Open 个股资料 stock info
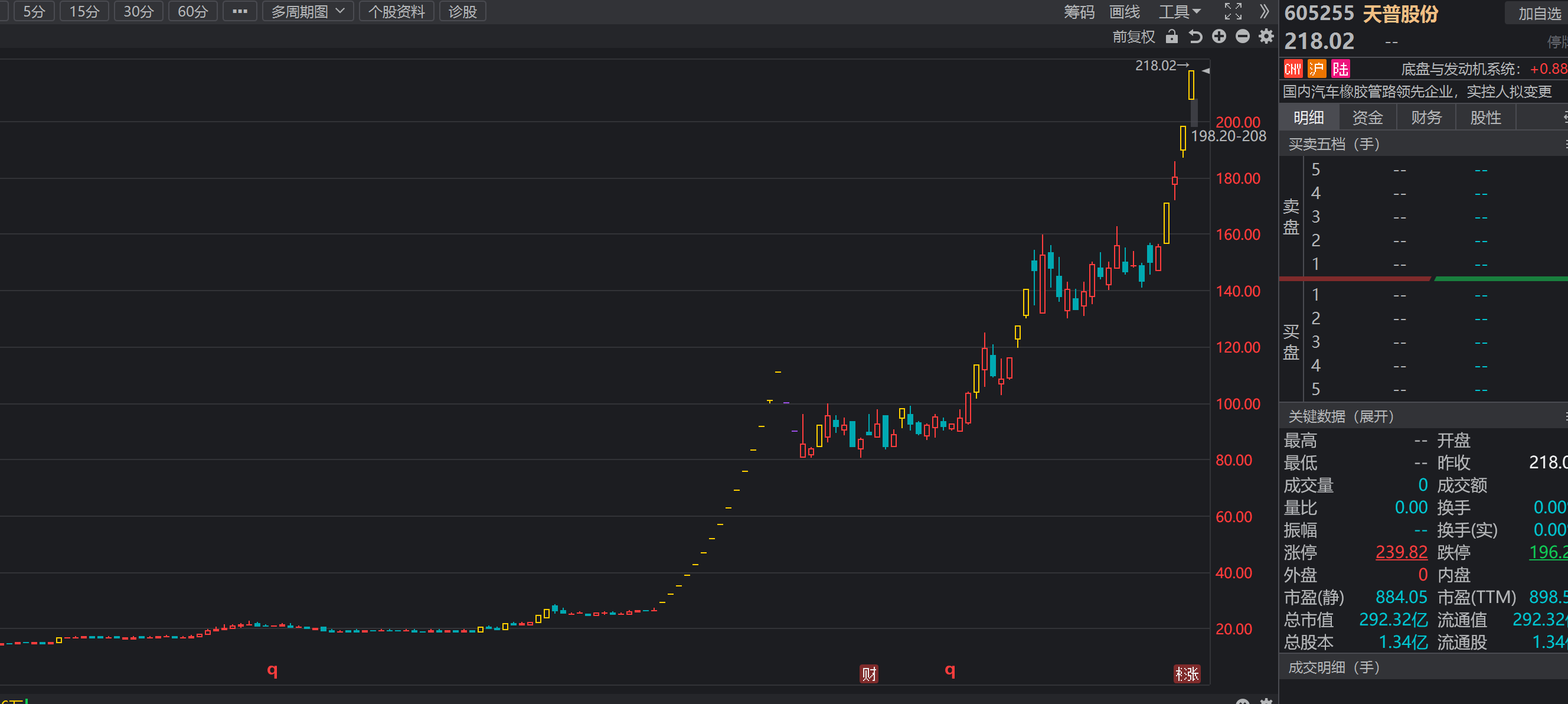 tap(396, 12)
